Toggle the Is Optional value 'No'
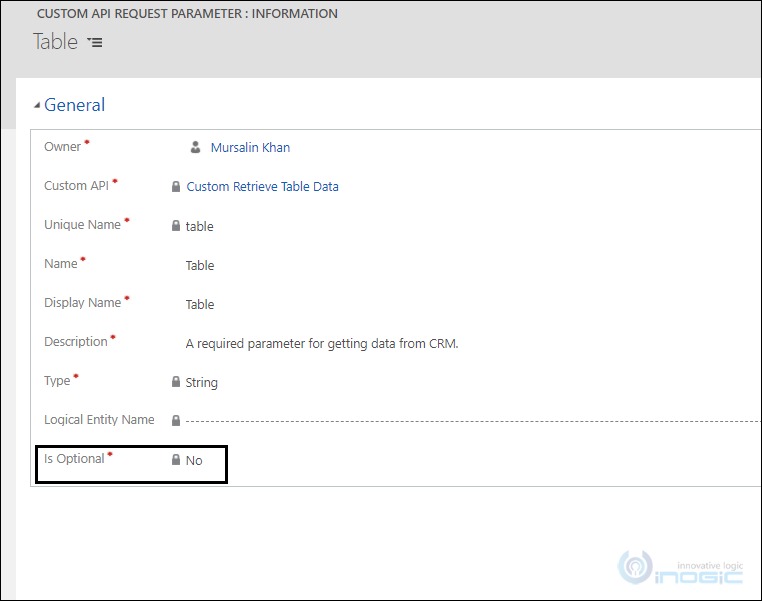 (x=194, y=461)
